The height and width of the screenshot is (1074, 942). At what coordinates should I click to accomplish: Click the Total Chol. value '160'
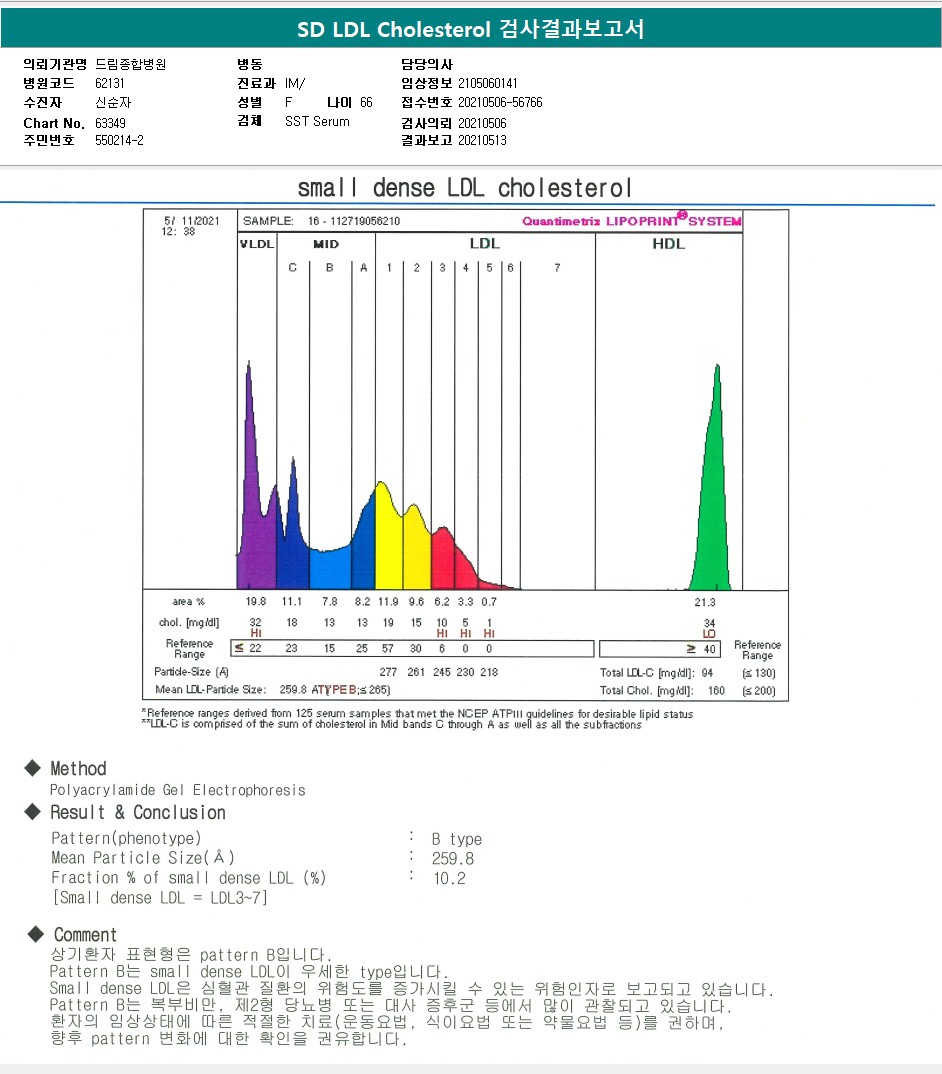tap(716, 690)
